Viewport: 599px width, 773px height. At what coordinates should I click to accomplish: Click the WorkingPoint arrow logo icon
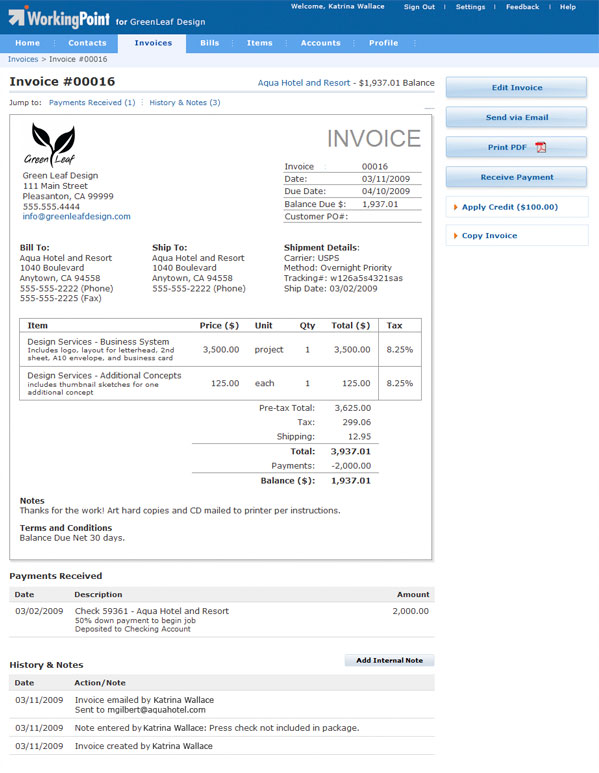17,17
